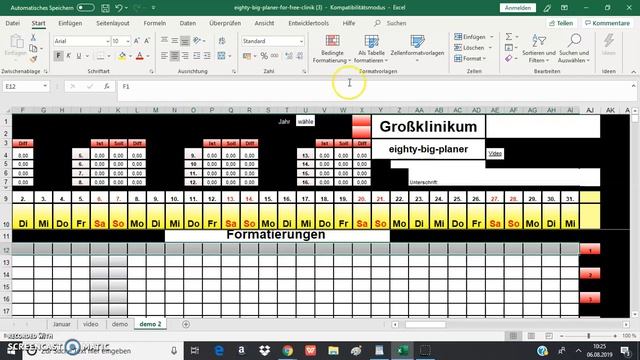Decrease font size with smaller A icon
640x360 pixels.
click(x=147, y=41)
